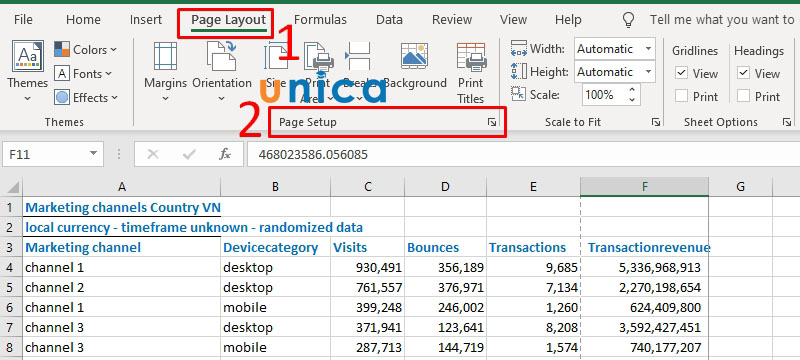
Task: Click cell with value 8,208
Action: 533,327
